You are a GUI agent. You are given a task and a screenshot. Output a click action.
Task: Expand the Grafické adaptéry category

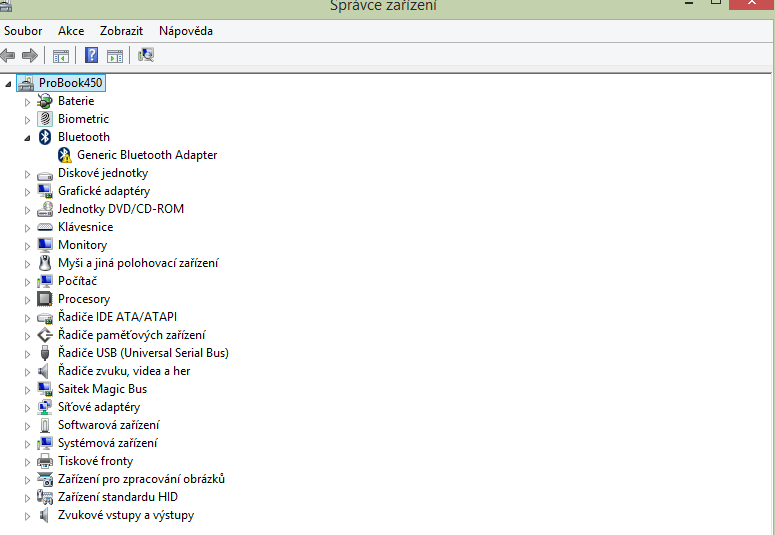click(27, 192)
